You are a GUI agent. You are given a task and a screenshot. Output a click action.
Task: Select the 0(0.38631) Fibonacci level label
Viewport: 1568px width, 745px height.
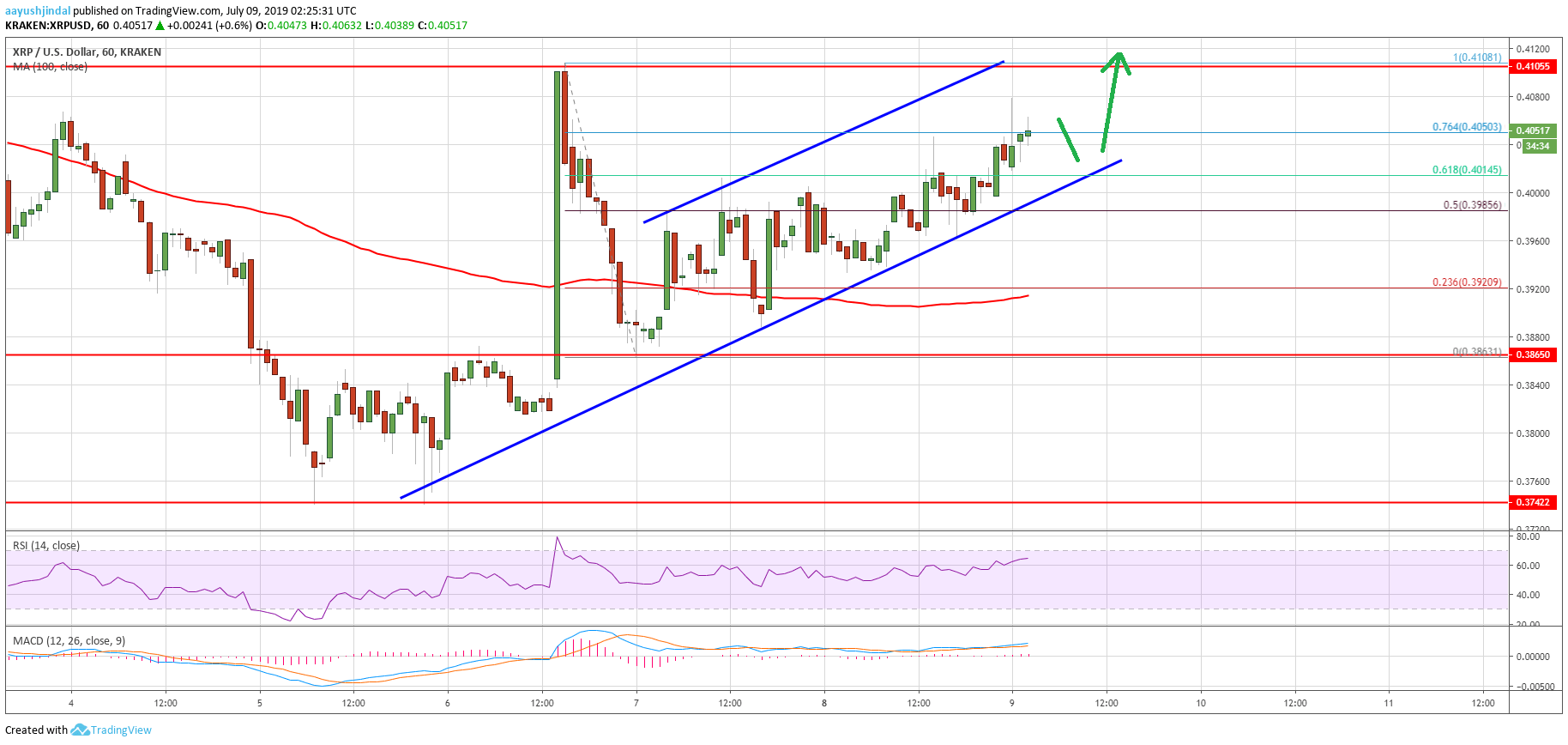1477,352
